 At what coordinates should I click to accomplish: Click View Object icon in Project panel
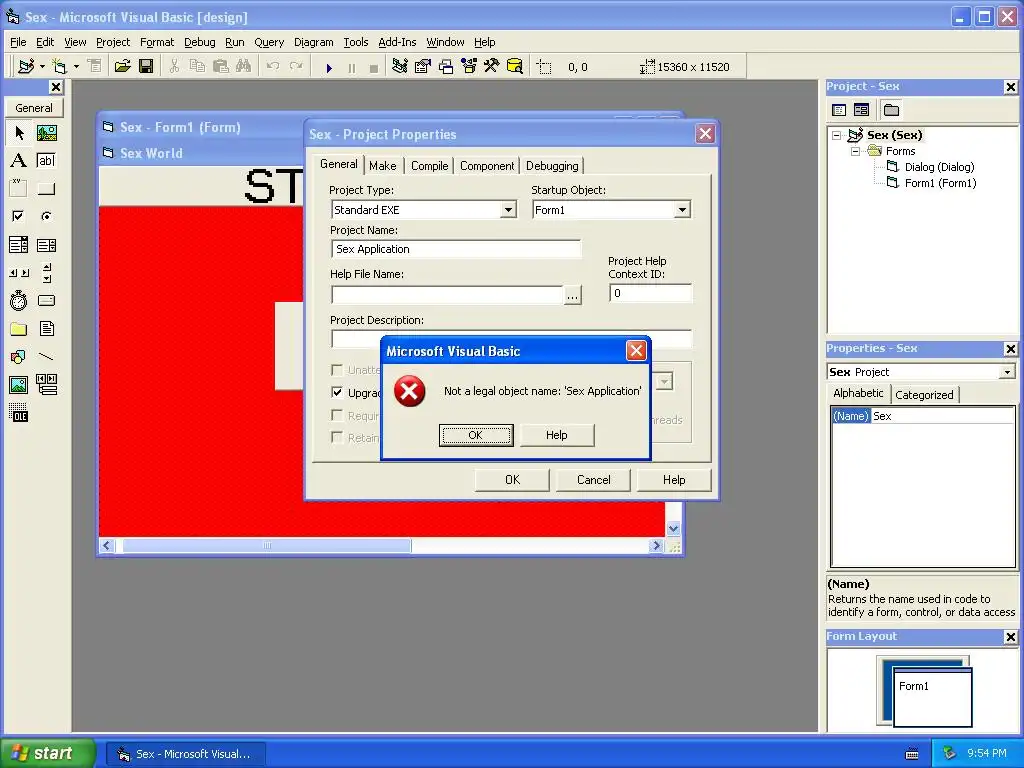pos(861,110)
